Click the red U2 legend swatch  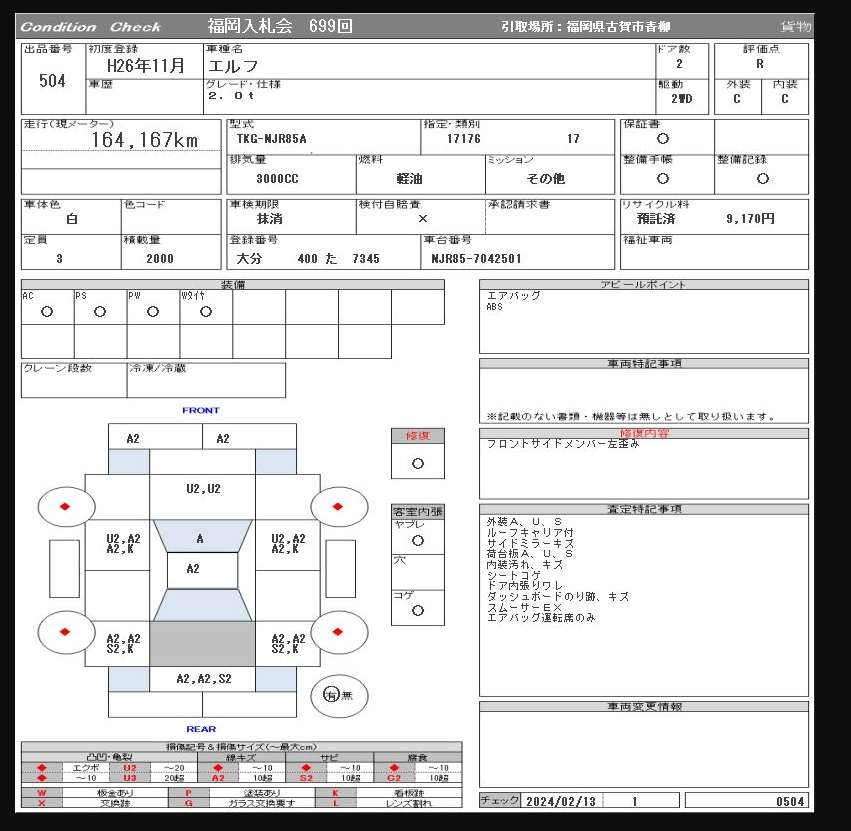(x=130, y=767)
